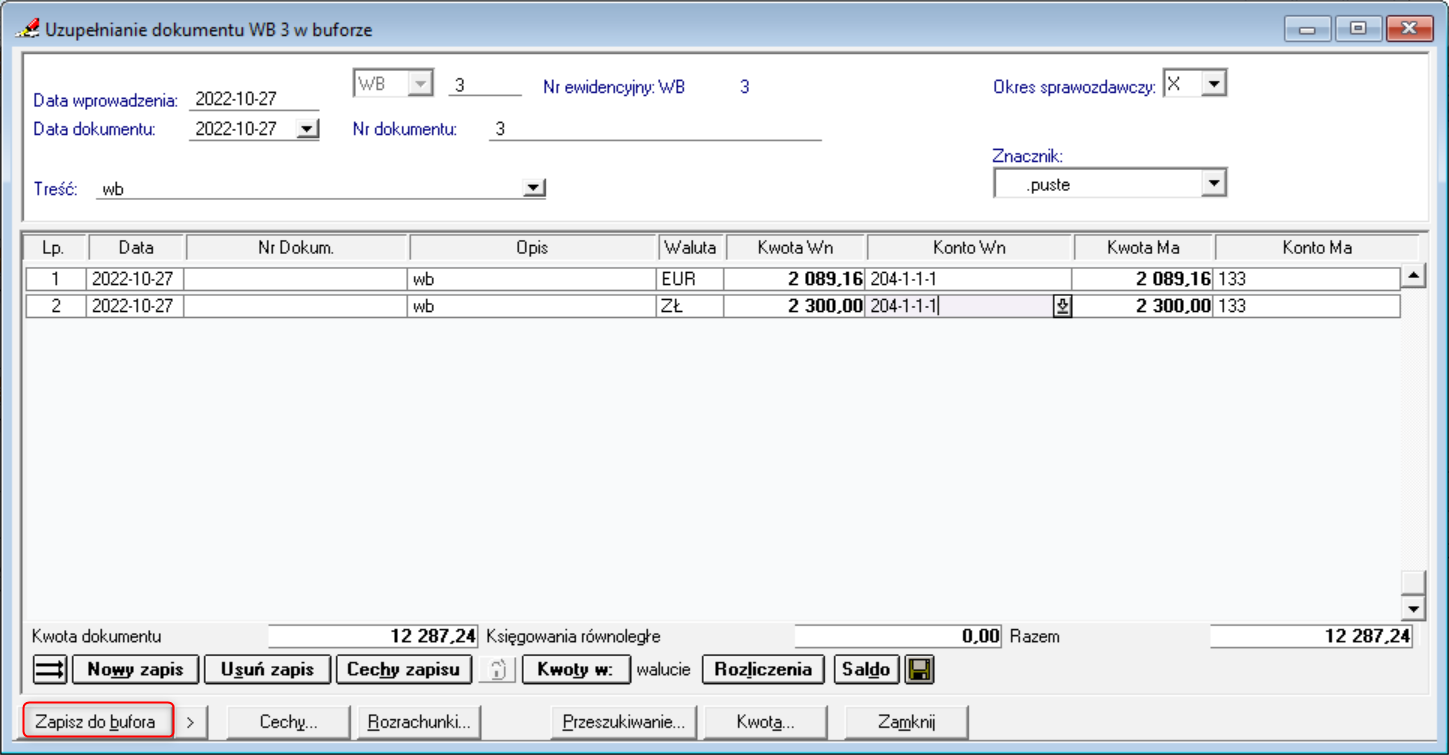
Task: Open Rozliczenia
Action: click(764, 669)
